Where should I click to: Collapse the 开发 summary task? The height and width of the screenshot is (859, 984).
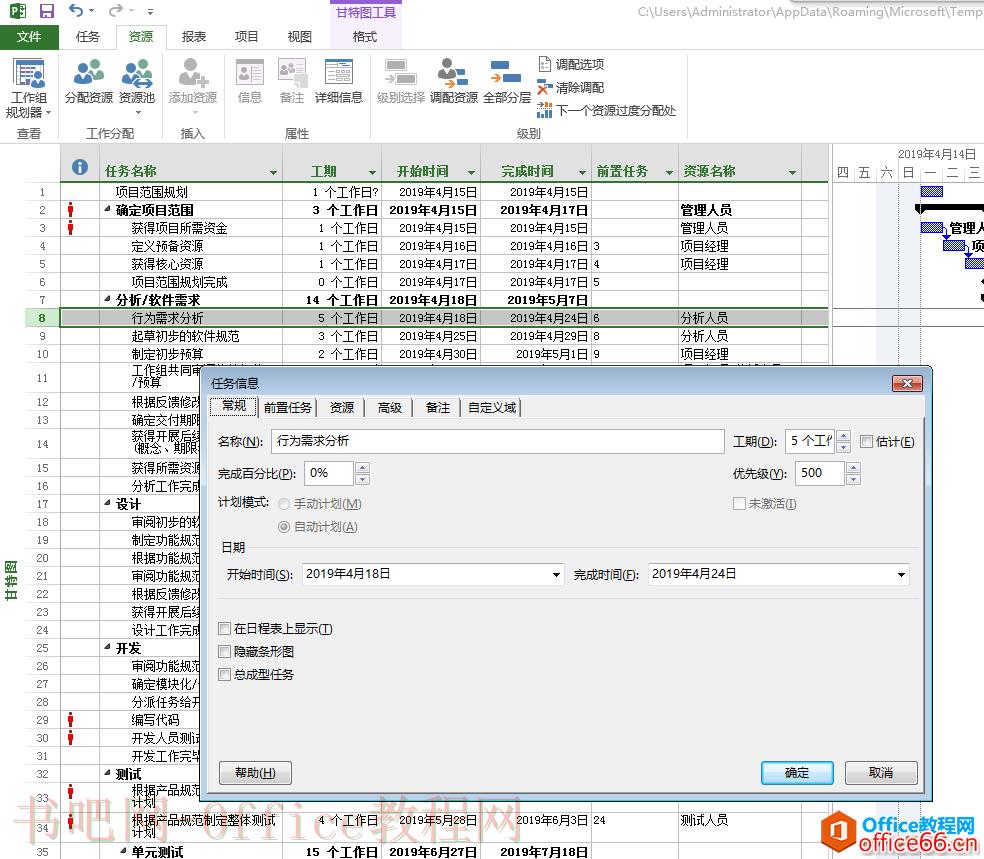[107, 648]
